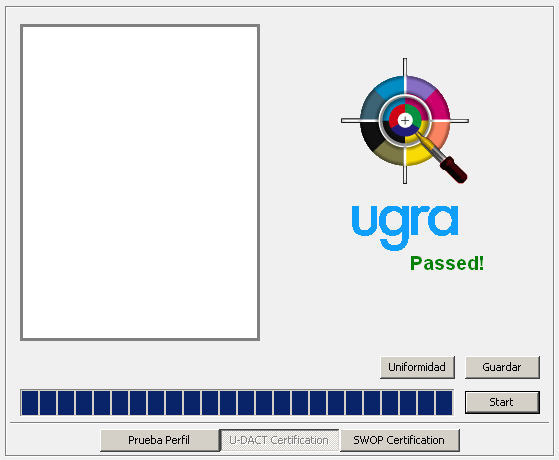The image size is (559, 460).
Task: Click the salmon orange segment of the wheel
Action: click(441, 136)
